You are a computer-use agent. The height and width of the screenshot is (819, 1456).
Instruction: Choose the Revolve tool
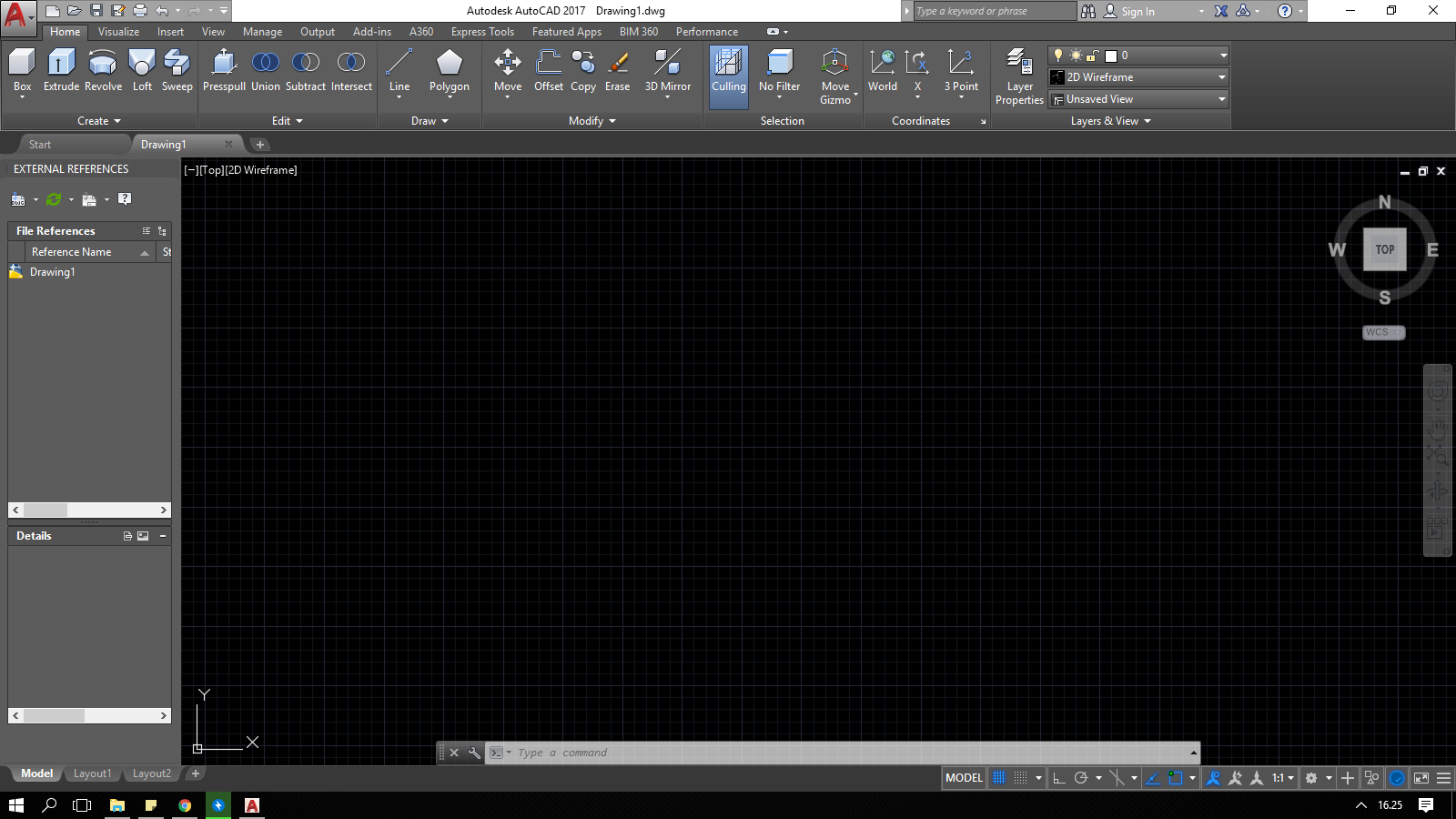click(x=103, y=71)
